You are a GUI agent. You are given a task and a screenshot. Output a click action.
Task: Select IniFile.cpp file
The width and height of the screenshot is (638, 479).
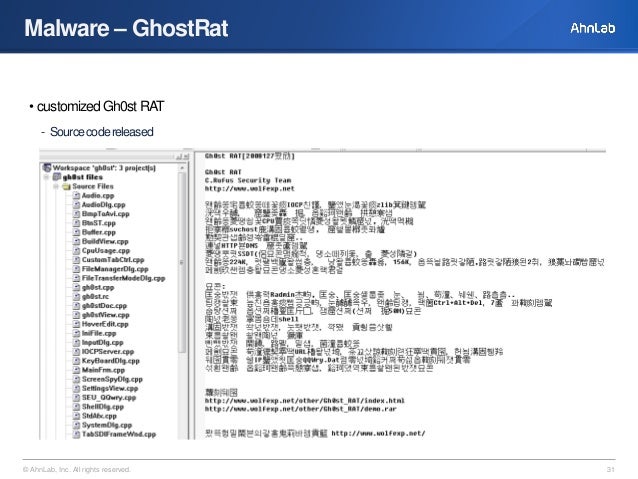tap(99, 333)
